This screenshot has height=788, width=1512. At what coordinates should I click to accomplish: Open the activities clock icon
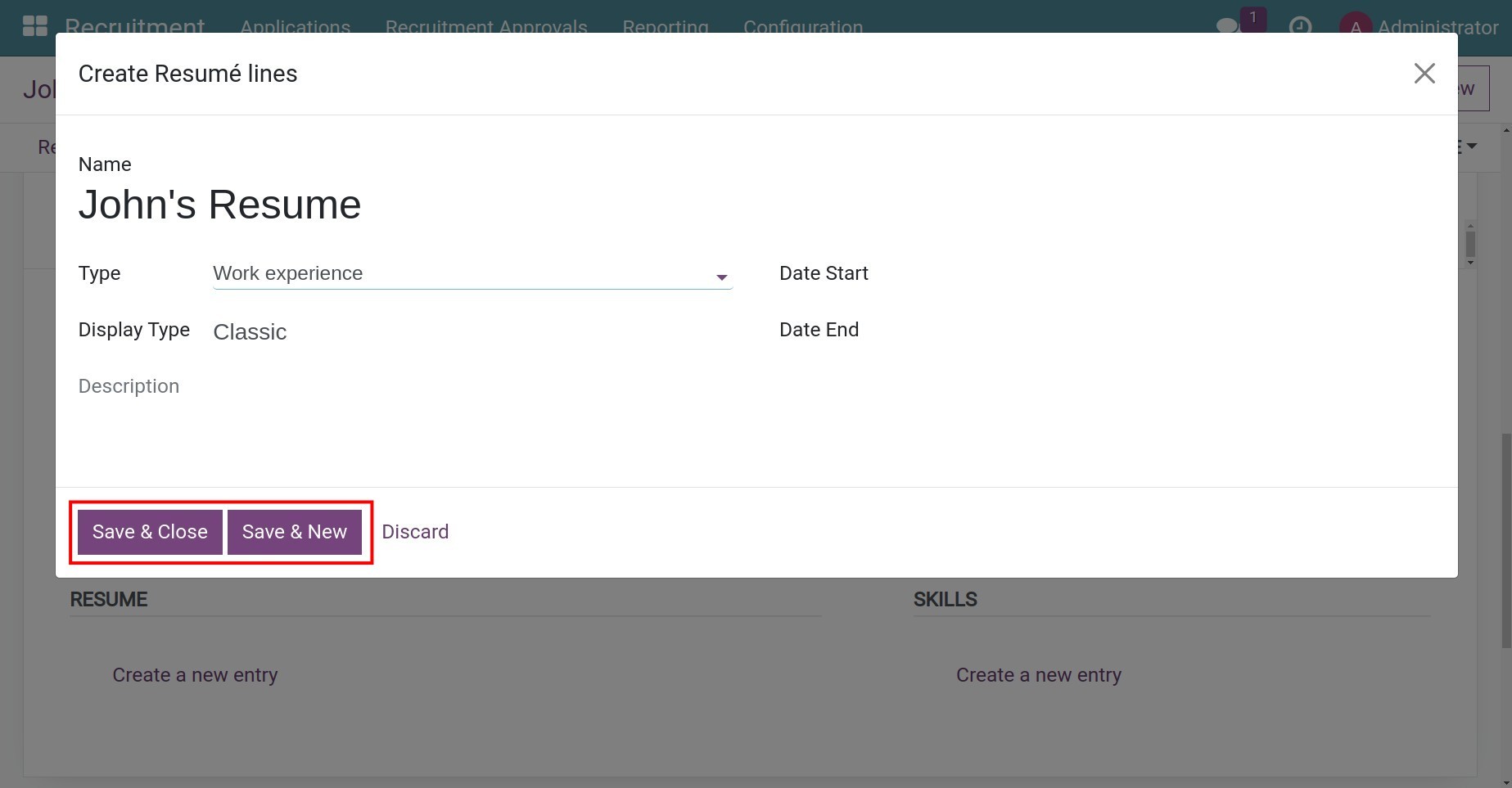[x=1300, y=26]
